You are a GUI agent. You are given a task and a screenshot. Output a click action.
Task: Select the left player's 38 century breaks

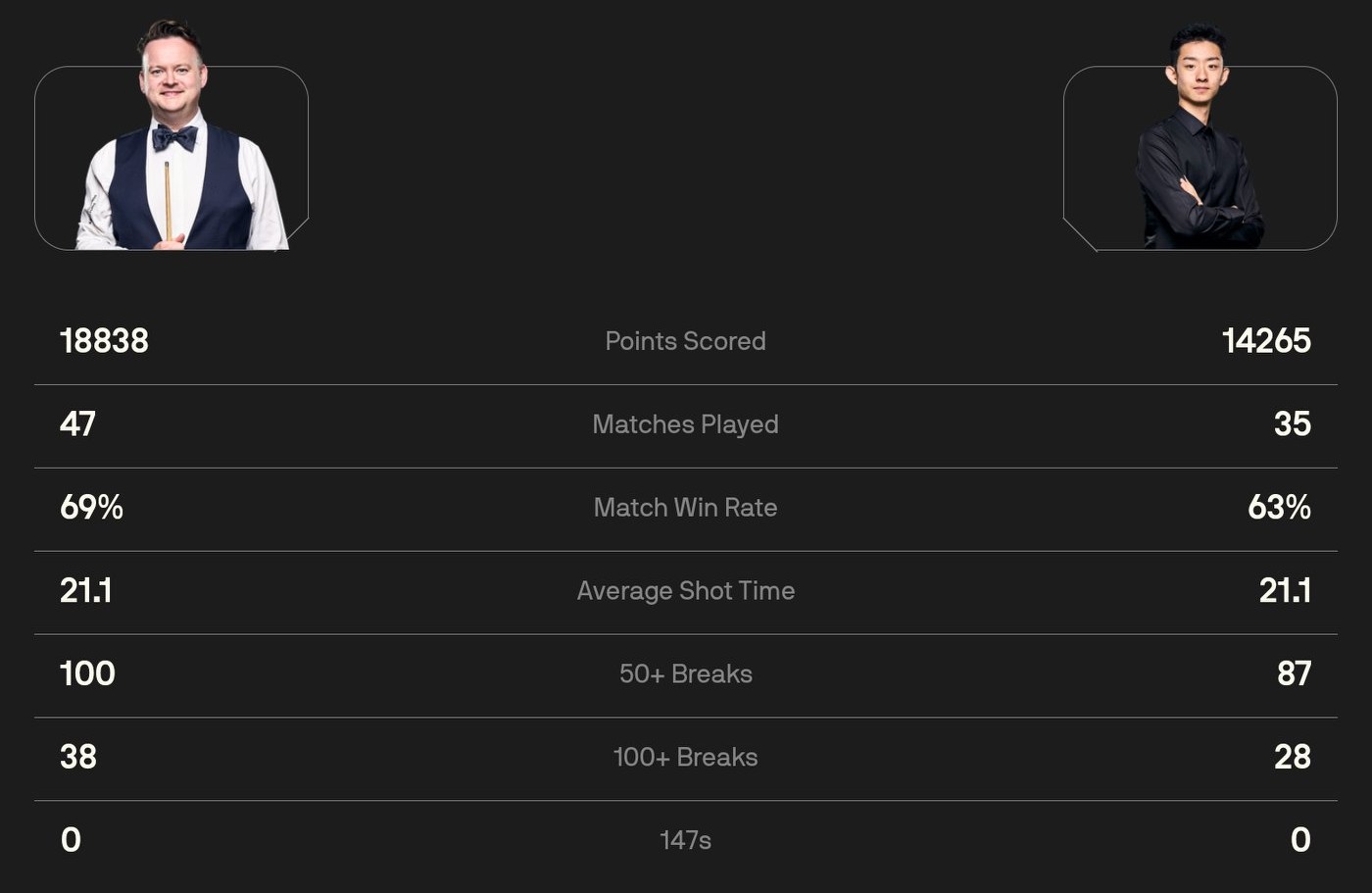pos(78,758)
